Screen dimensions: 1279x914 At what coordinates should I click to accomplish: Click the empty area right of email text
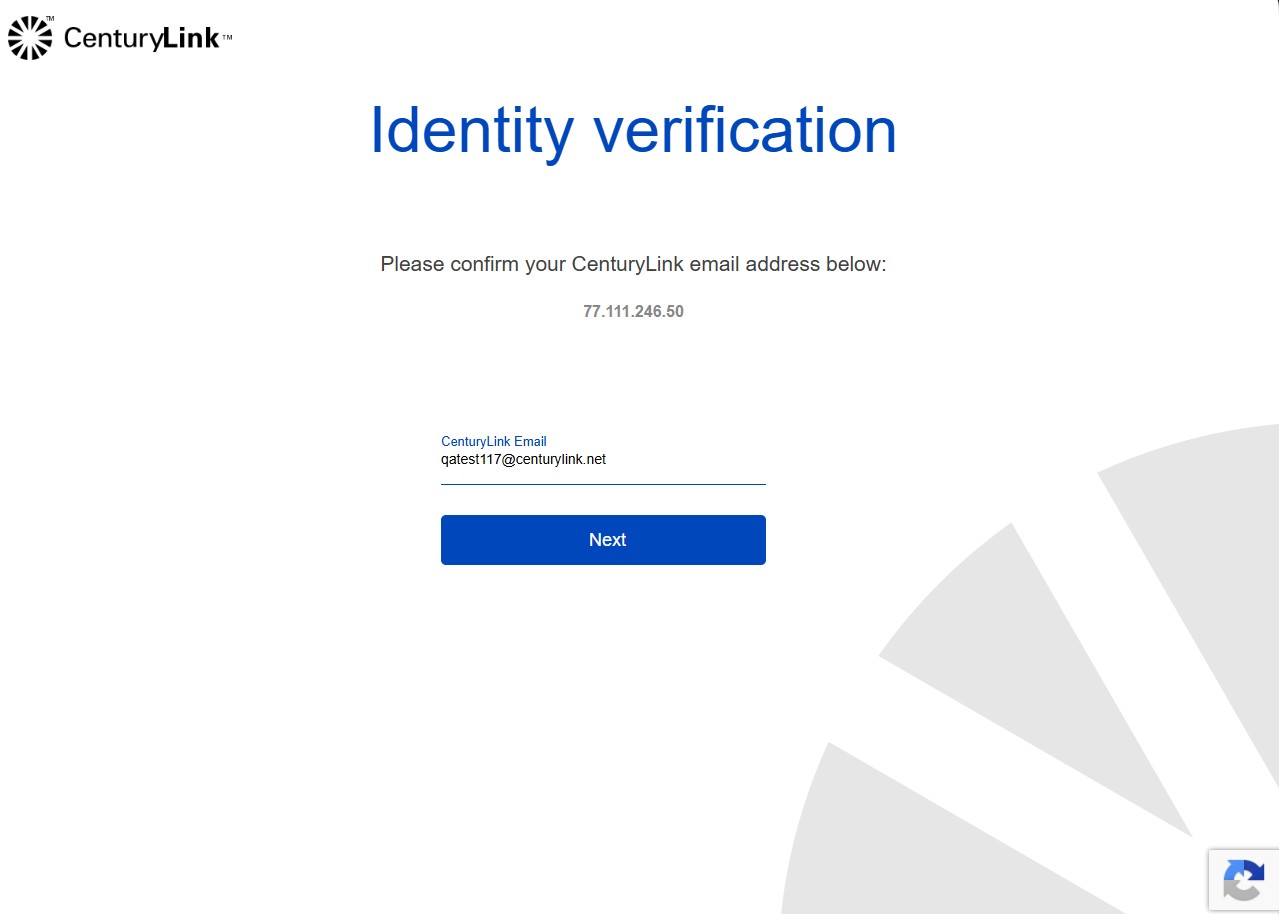coord(686,460)
